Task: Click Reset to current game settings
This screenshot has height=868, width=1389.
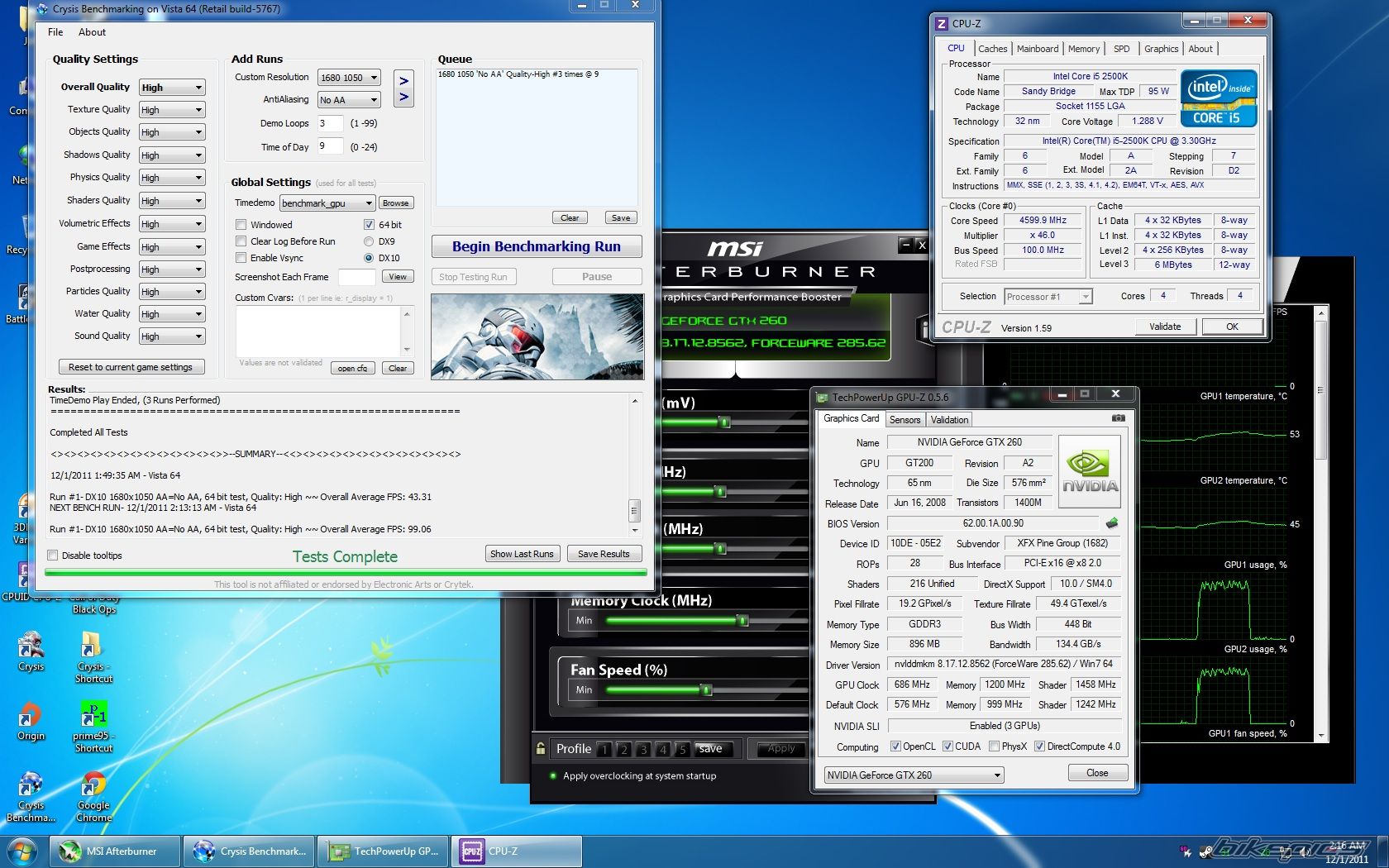Action: pyautogui.click(x=131, y=367)
